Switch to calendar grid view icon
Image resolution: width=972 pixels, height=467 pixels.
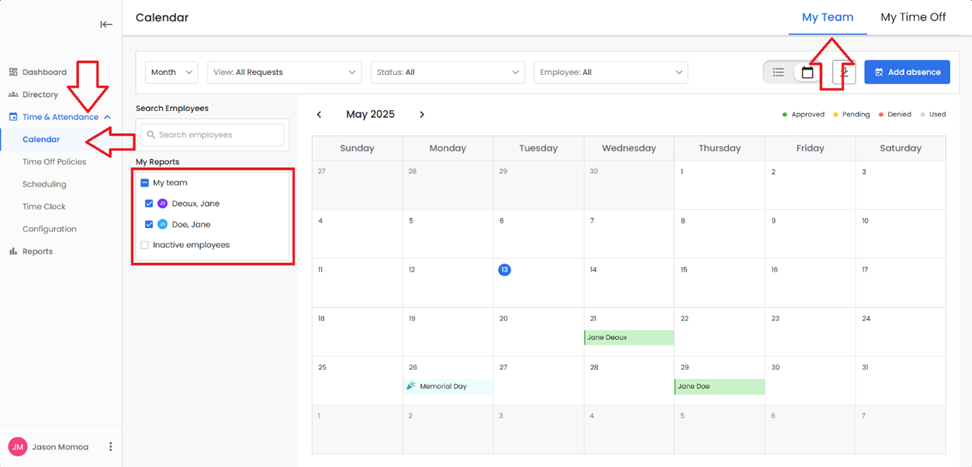pyautogui.click(x=807, y=73)
